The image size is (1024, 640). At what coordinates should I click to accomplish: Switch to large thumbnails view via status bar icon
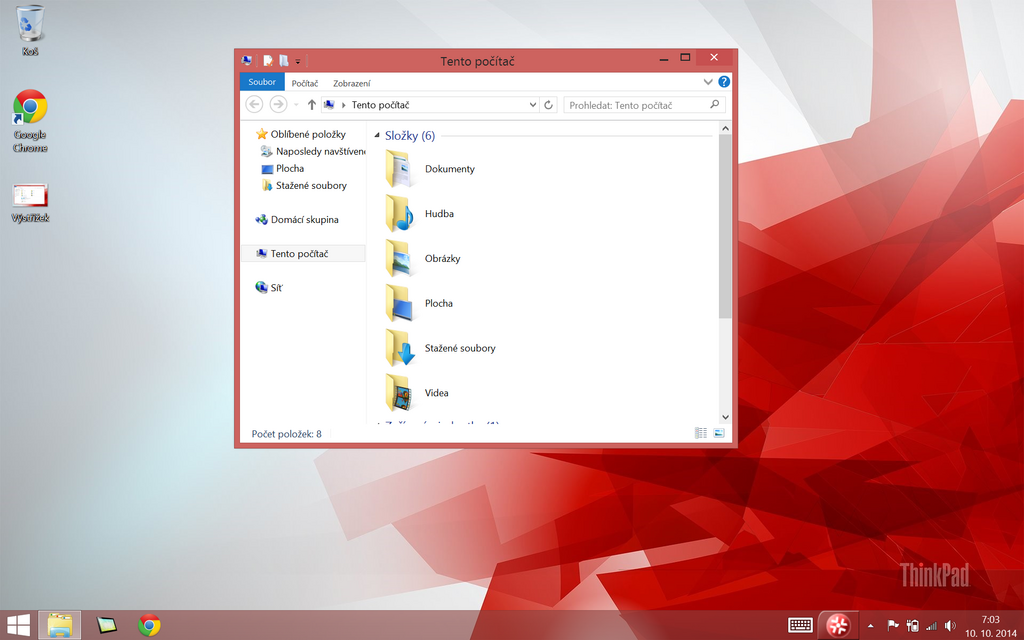(718, 432)
